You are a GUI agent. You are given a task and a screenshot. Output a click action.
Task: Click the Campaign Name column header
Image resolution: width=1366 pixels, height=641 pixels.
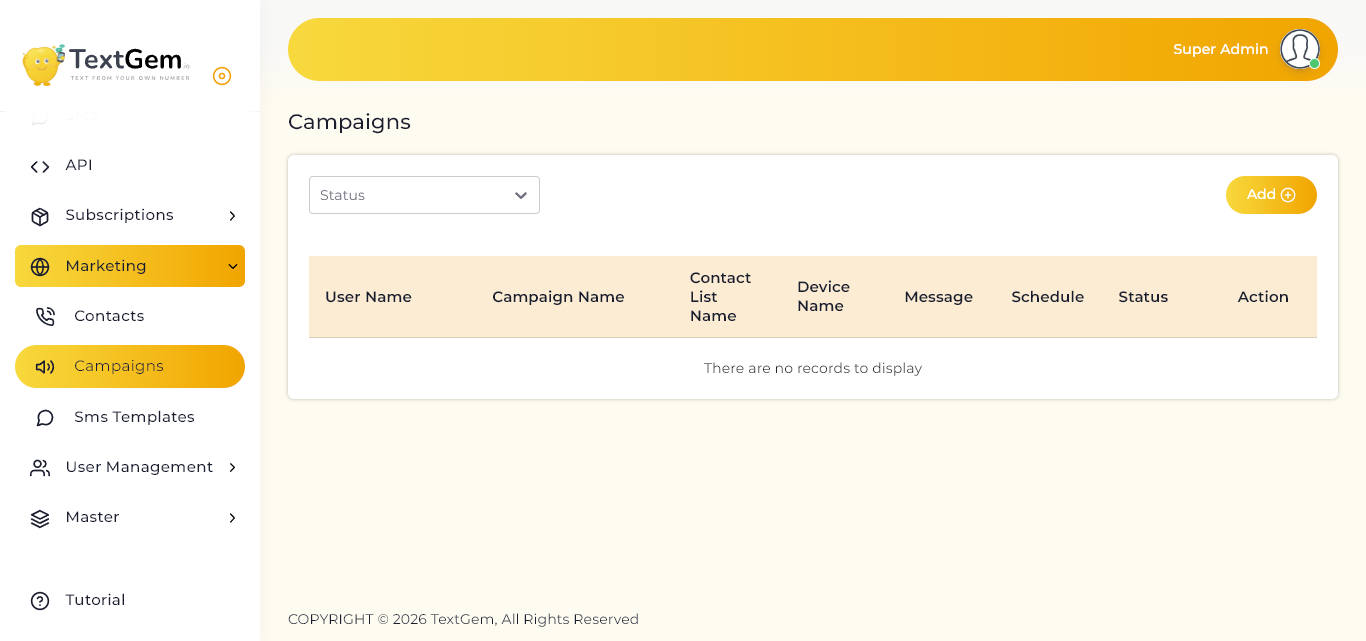(x=558, y=297)
